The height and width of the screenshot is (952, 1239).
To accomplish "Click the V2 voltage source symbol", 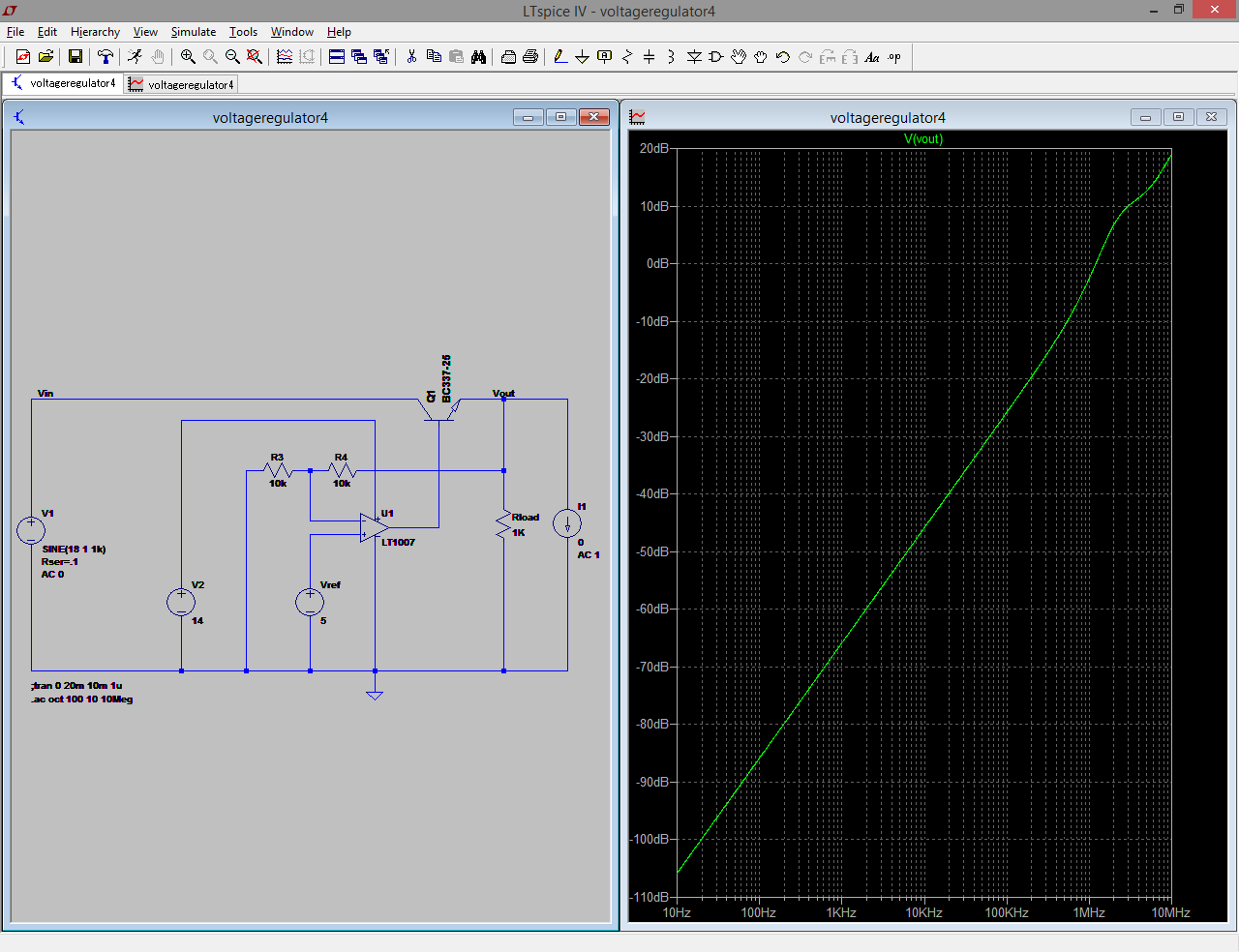I will tap(181, 603).
